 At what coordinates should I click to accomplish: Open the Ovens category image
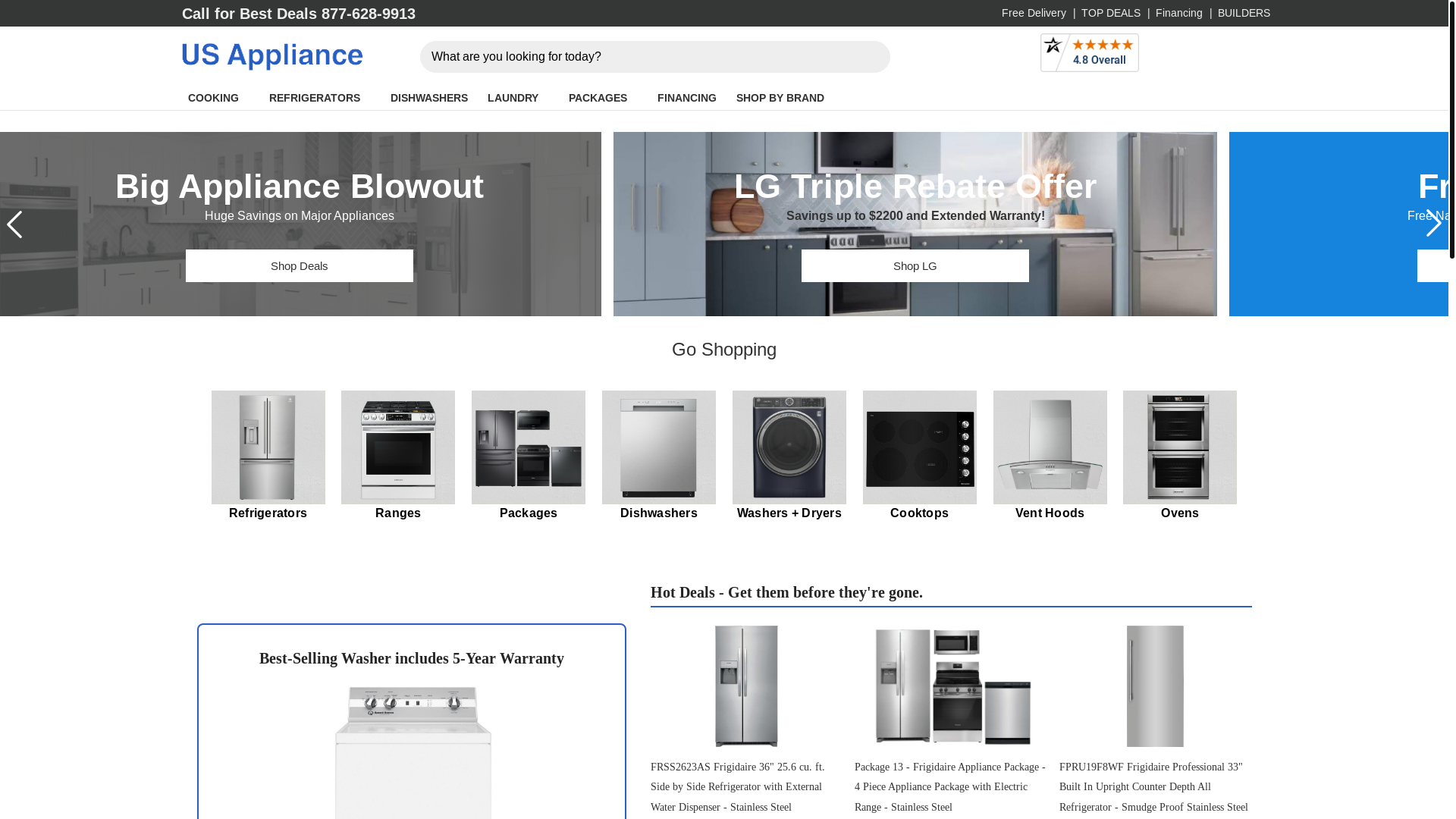point(1180,447)
